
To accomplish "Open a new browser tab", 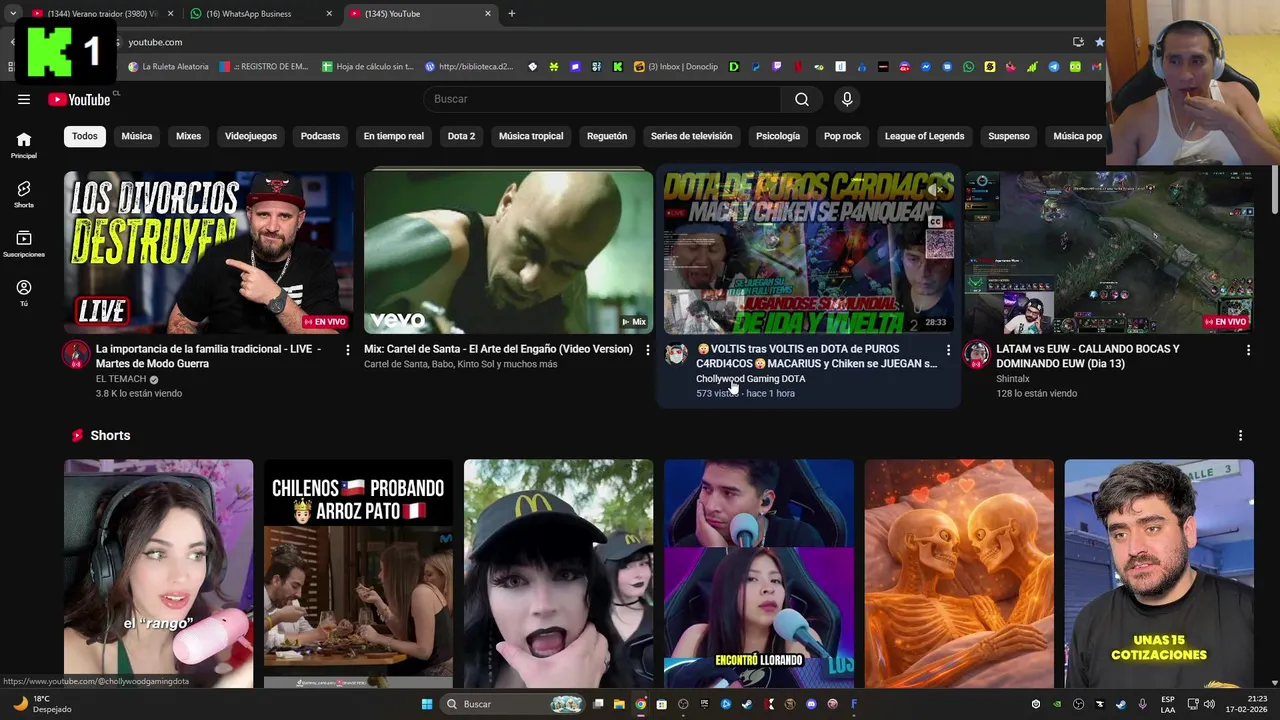I will tap(512, 13).
